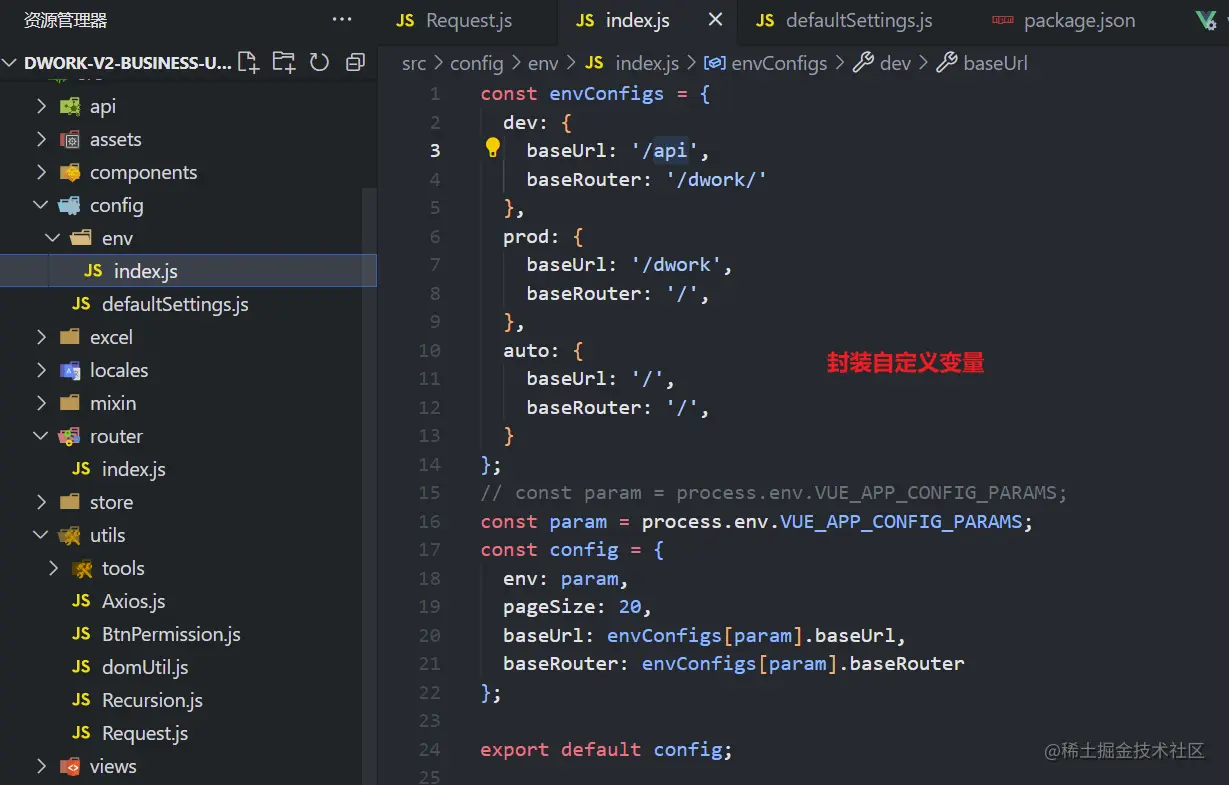Click the utils folder icon
The width and height of the screenshot is (1229, 785).
pyautogui.click(x=70, y=535)
